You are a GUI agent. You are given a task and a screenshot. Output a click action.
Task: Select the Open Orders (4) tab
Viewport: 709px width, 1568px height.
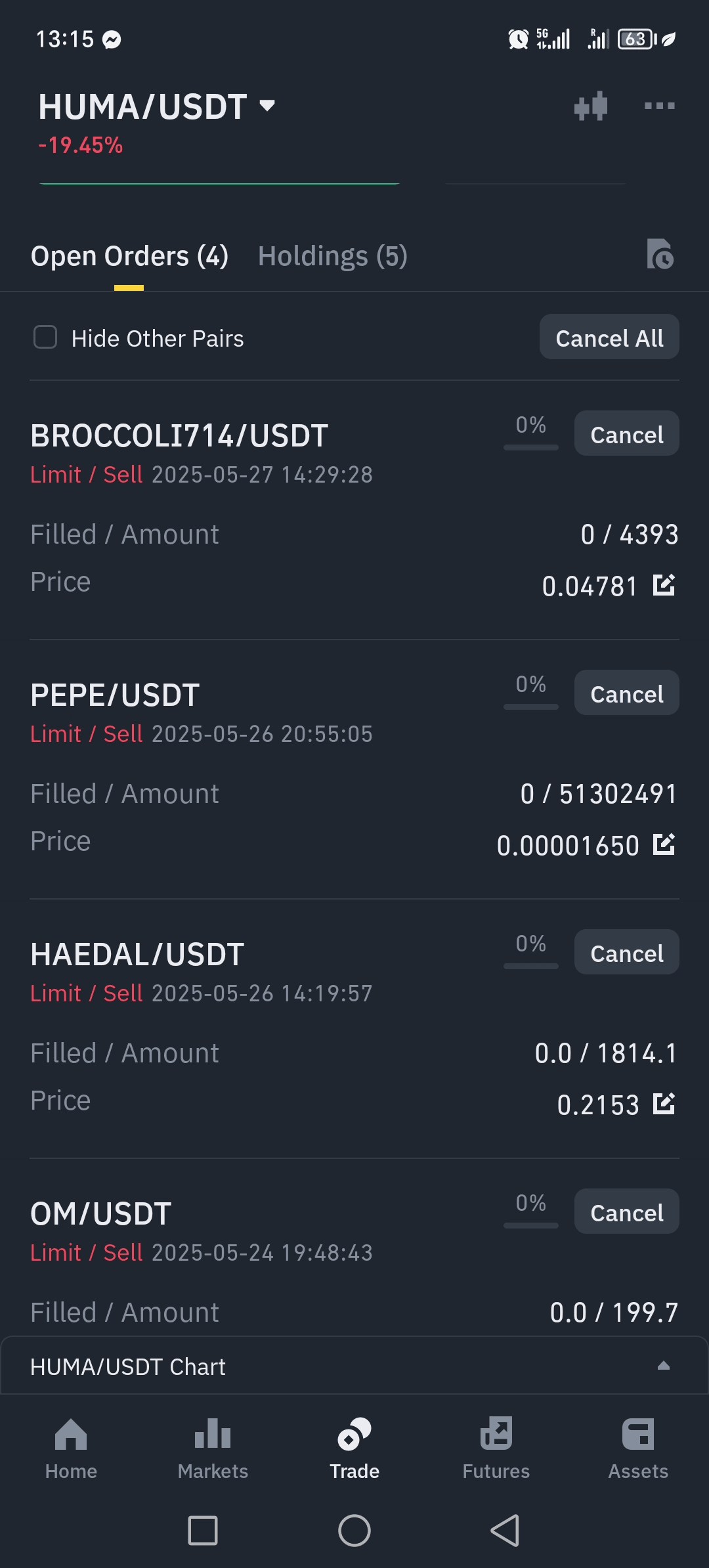coord(129,256)
